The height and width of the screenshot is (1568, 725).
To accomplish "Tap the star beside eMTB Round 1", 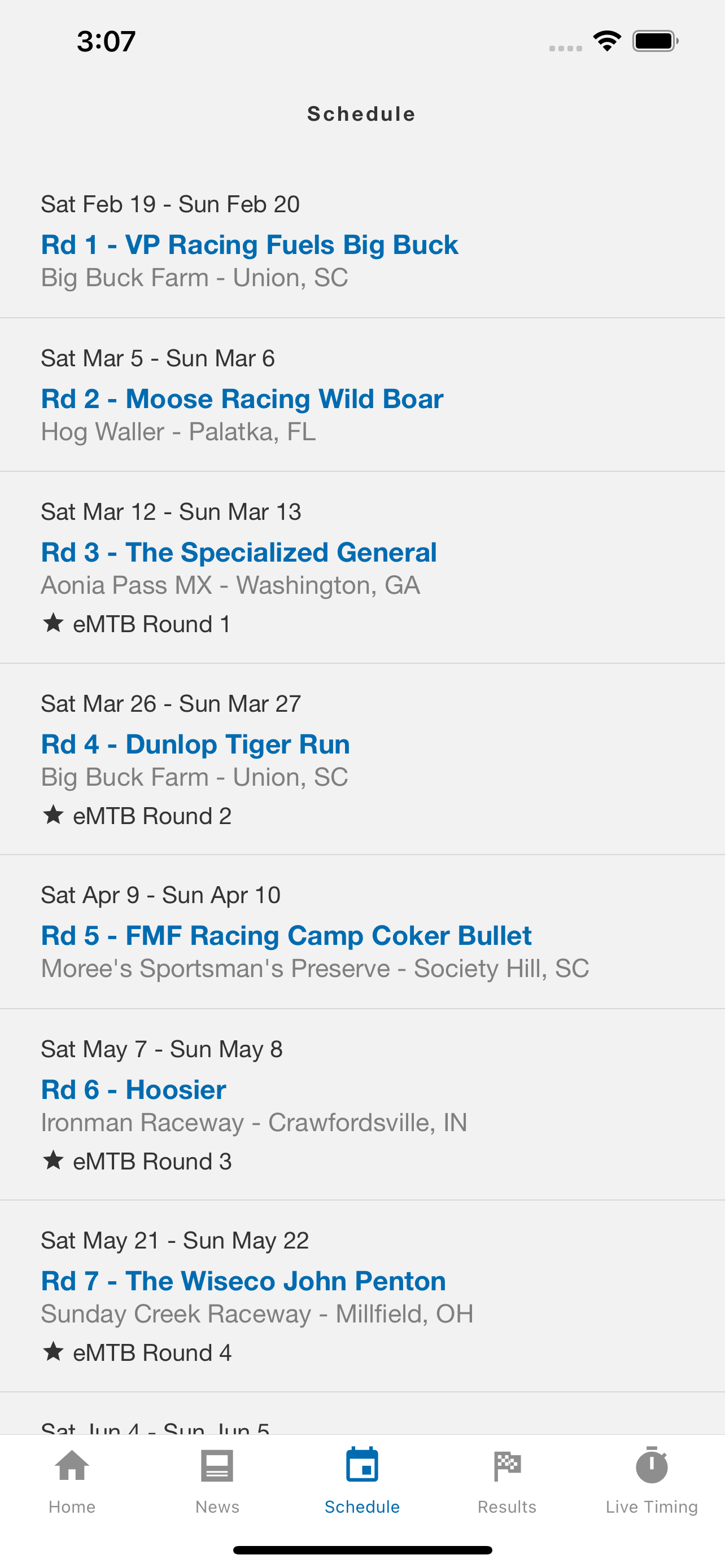I will 53,623.
